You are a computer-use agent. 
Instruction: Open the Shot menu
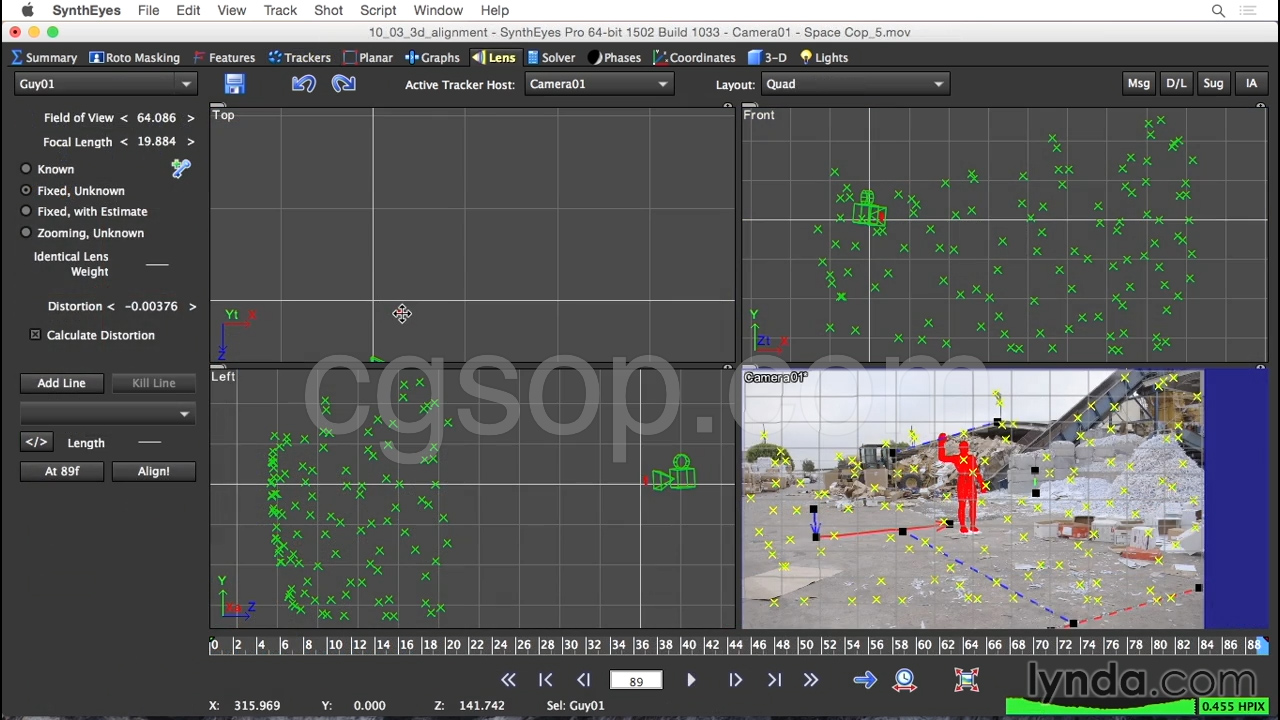(328, 10)
